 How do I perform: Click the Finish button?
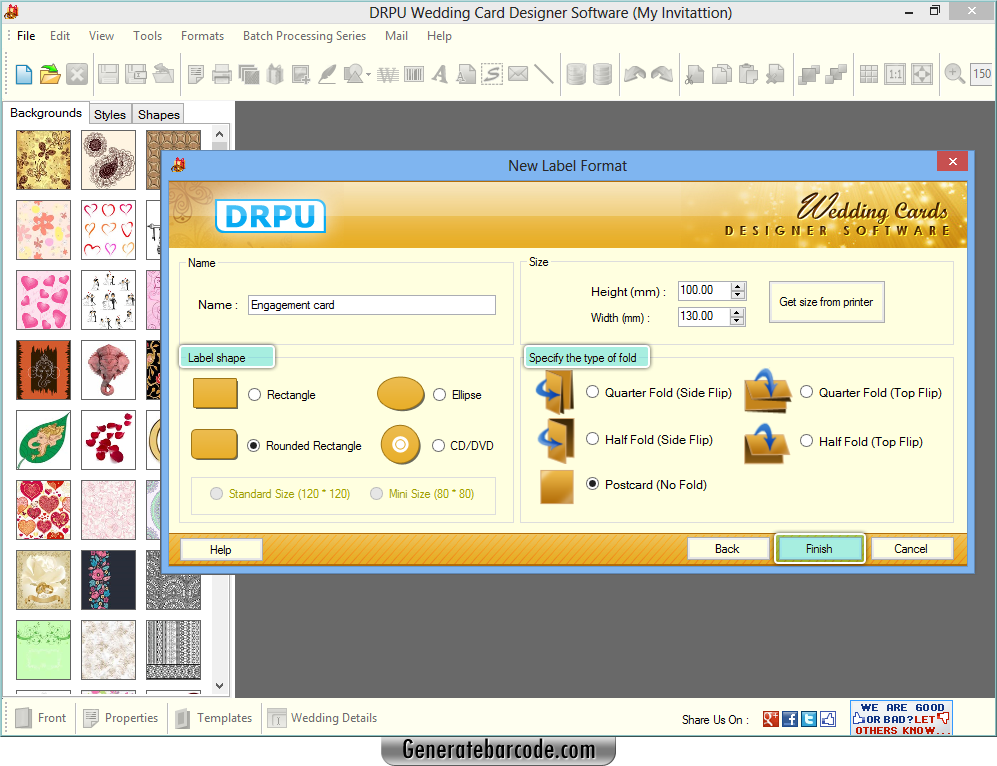pyautogui.click(x=819, y=549)
